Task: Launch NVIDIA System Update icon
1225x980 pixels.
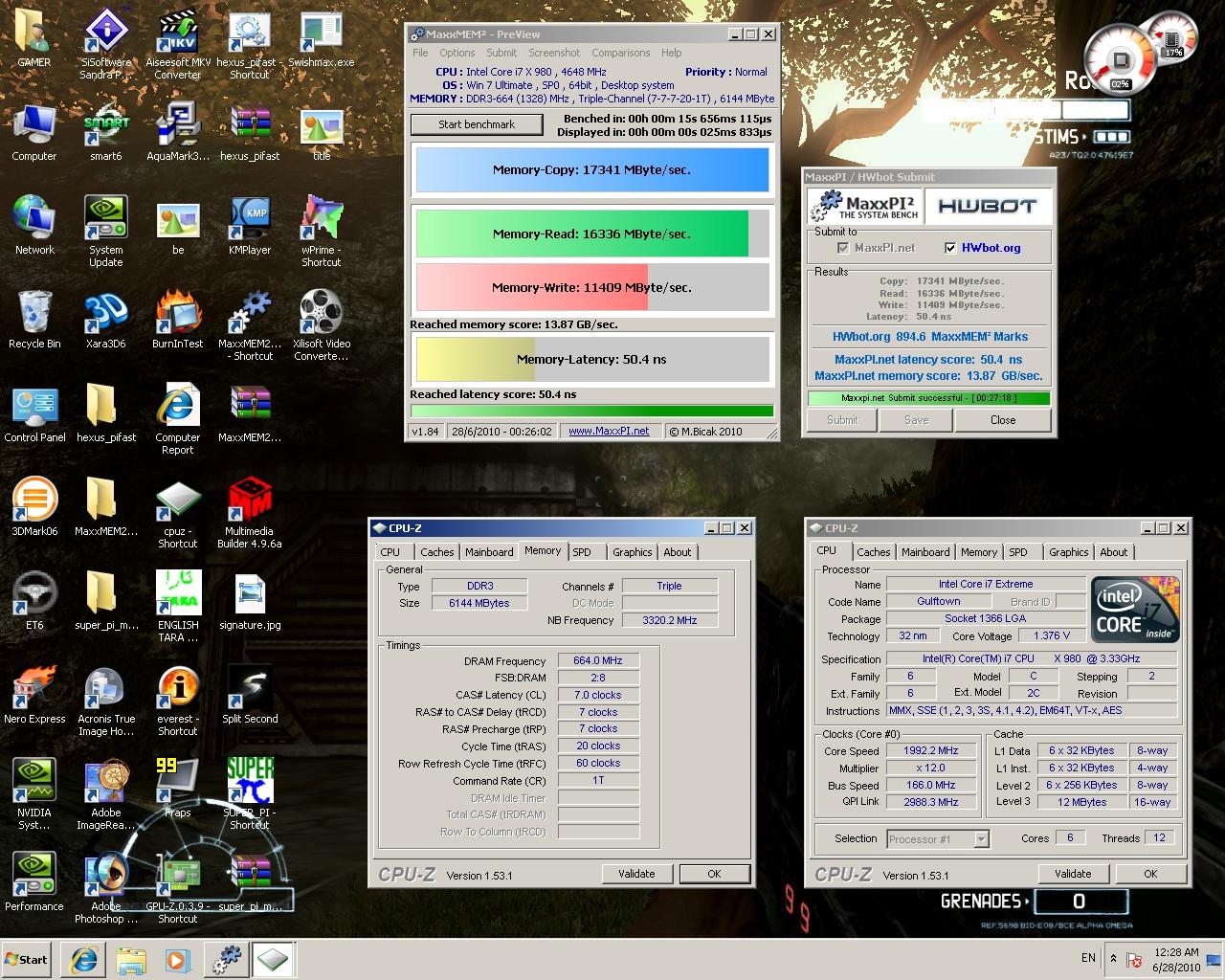Action: coord(106,232)
